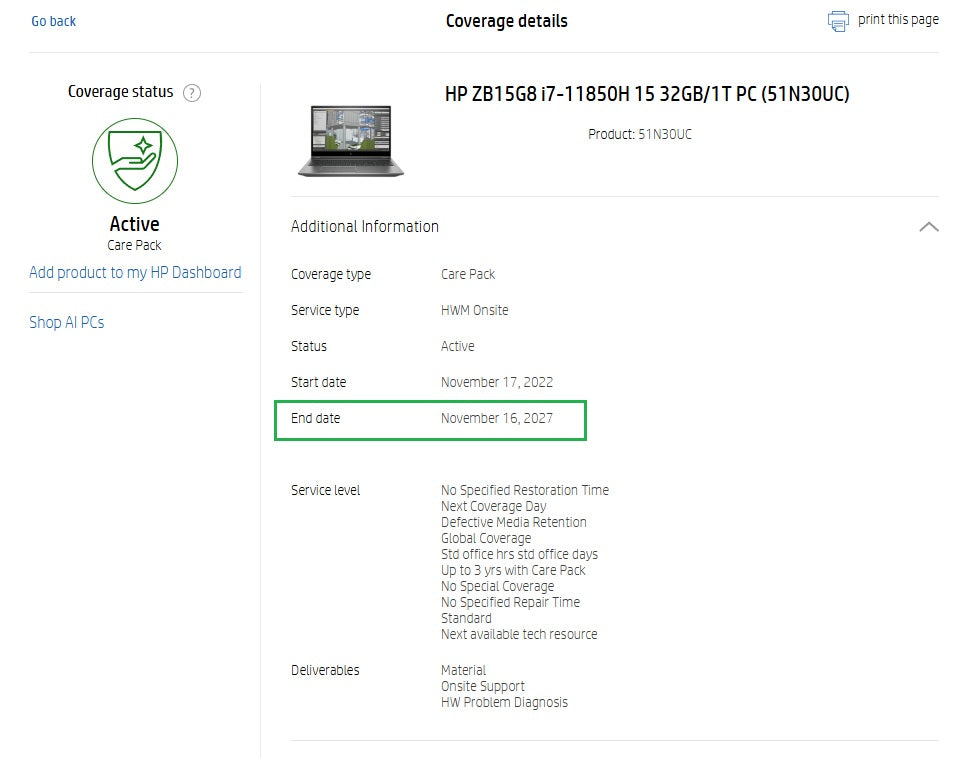Collapse the Additional Information section chevron
Image resolution: width=972 pixels, height=758 pixels.
[929, 227]
